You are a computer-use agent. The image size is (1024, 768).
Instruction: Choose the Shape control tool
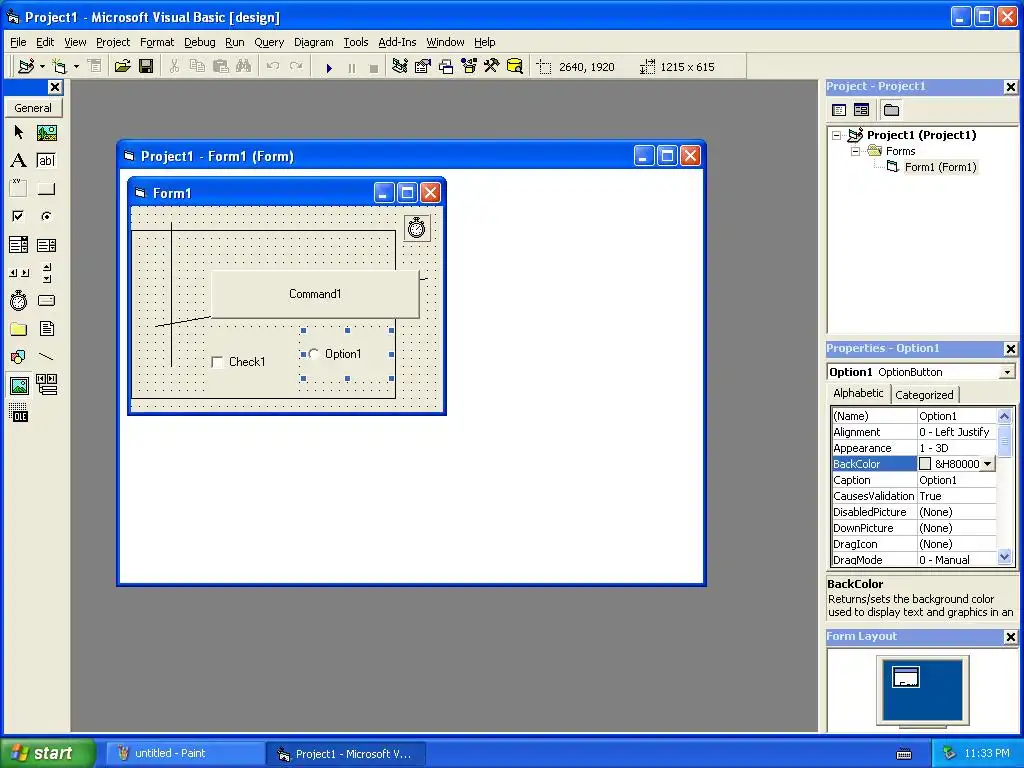point(18,357)
